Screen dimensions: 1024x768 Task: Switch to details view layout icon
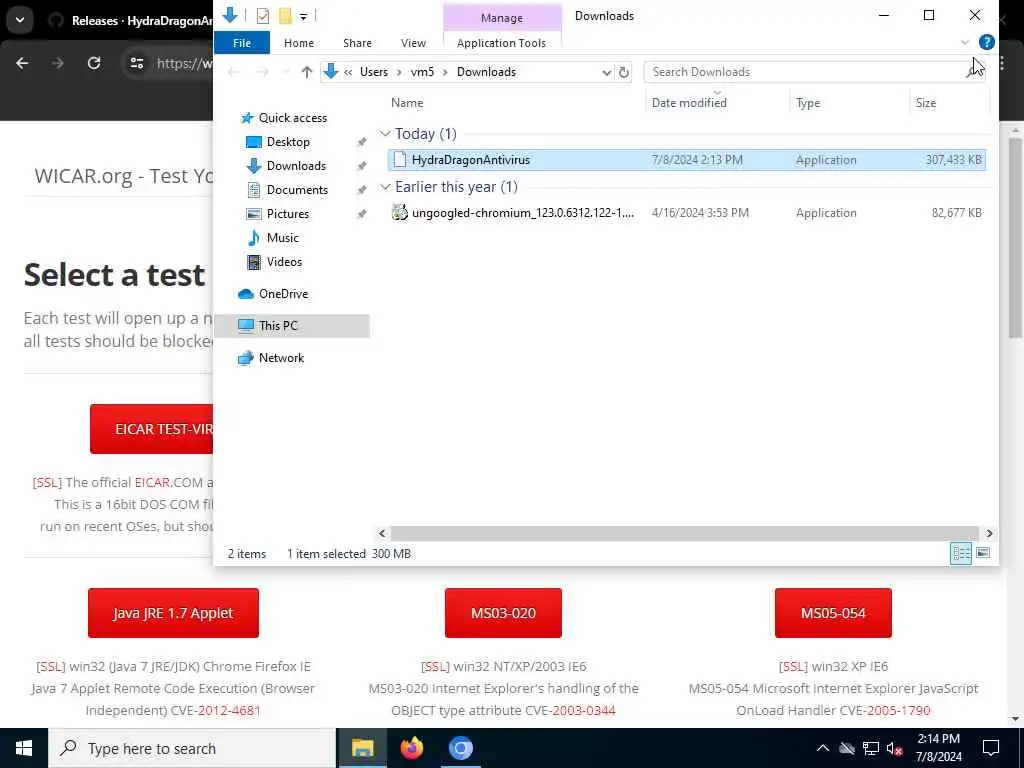click(x=961, y=554)
